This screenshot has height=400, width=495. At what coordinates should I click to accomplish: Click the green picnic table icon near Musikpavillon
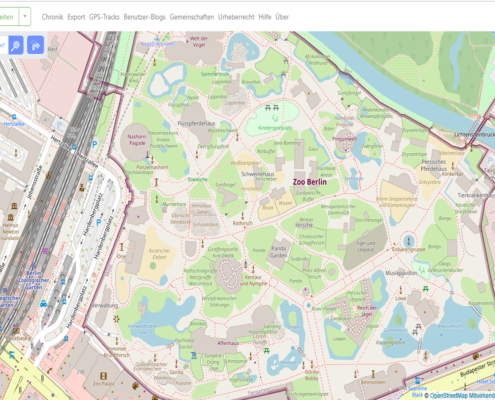[x=426, y=289]
